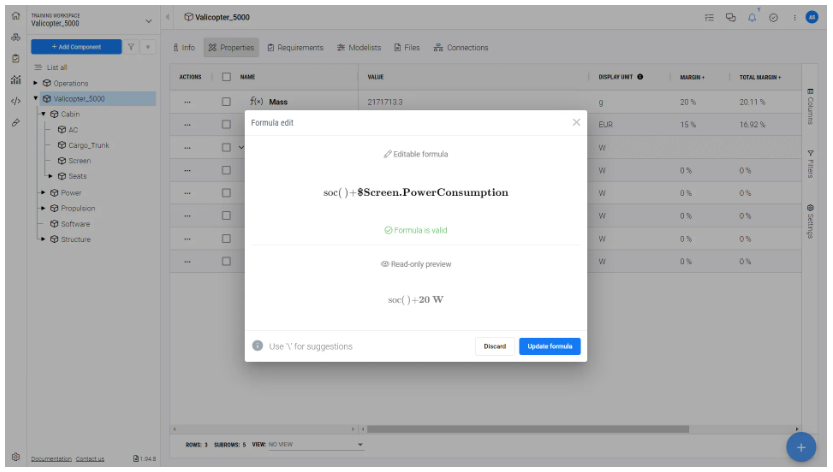Select the Screen component in tree
The height and width of the screenshot is (472, 833).
pyautogui.click(x=79, y=161)
